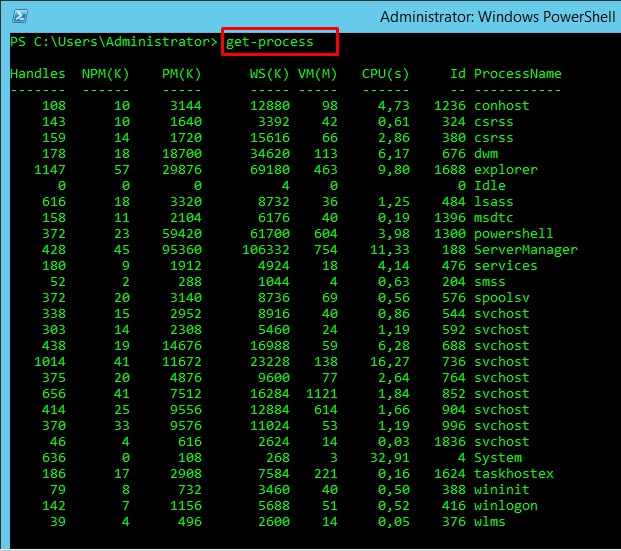Click the 'wlms' process name
Screen dimensions: 621x551
[x=490, y=522]
